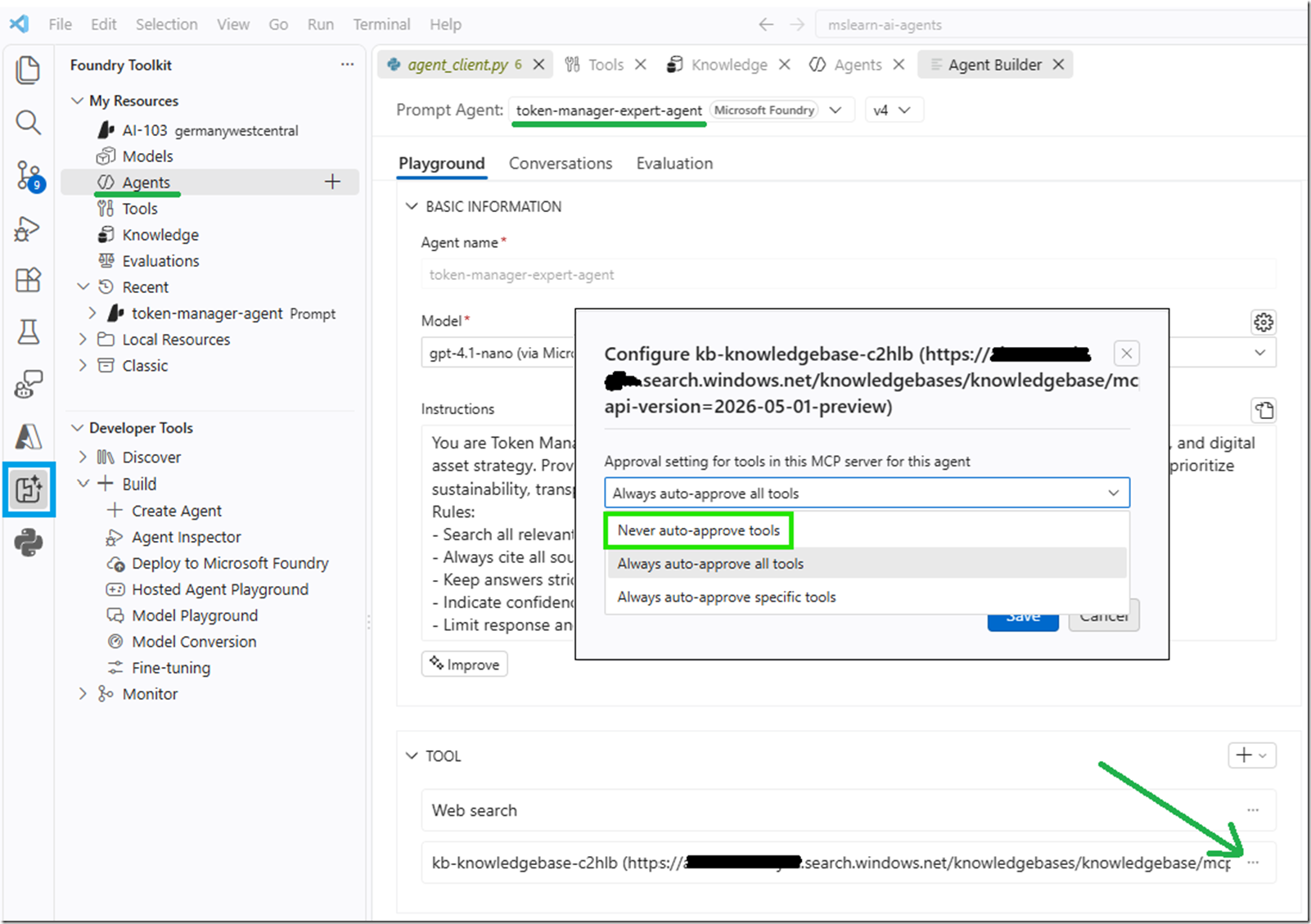
Task: Select Models under My Resources
Action: coord(147,156)
